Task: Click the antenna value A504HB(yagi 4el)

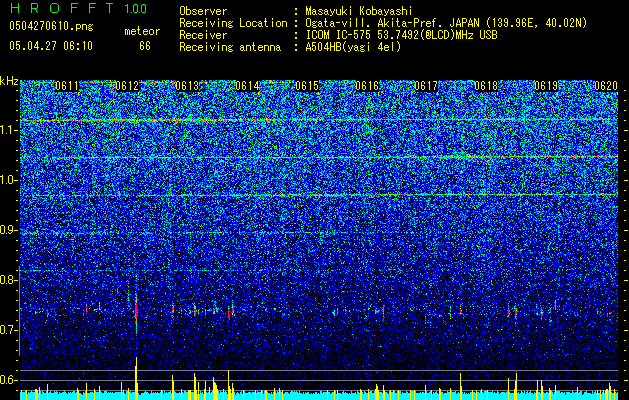Action: tap(353, 47)
